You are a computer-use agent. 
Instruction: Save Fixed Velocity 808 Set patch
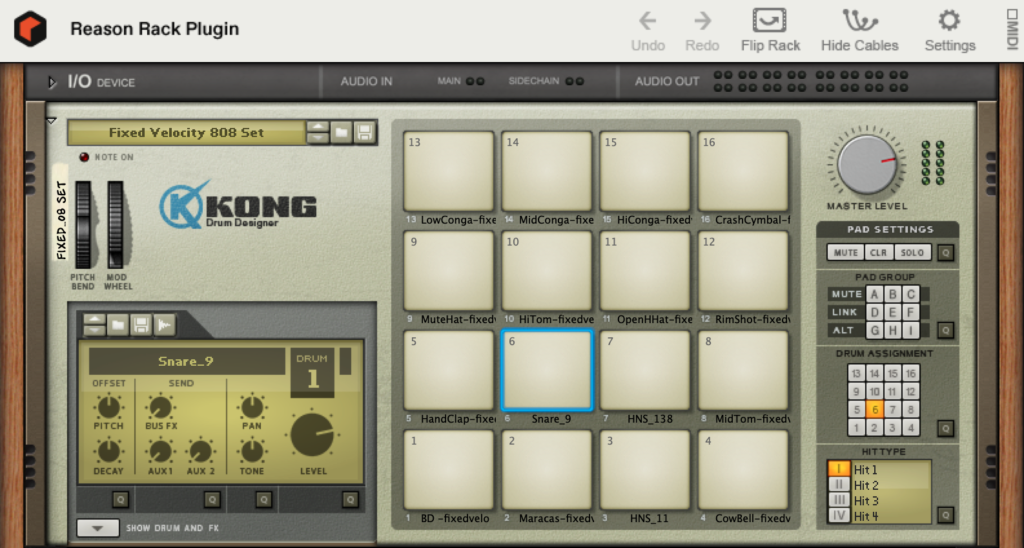pos(364,132)
